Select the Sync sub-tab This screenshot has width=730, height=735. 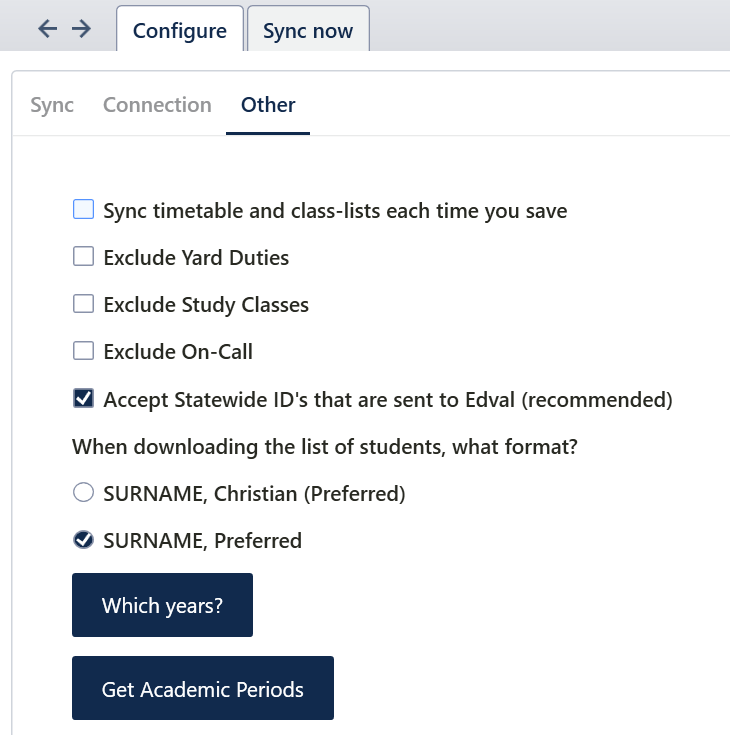[52, 105]
